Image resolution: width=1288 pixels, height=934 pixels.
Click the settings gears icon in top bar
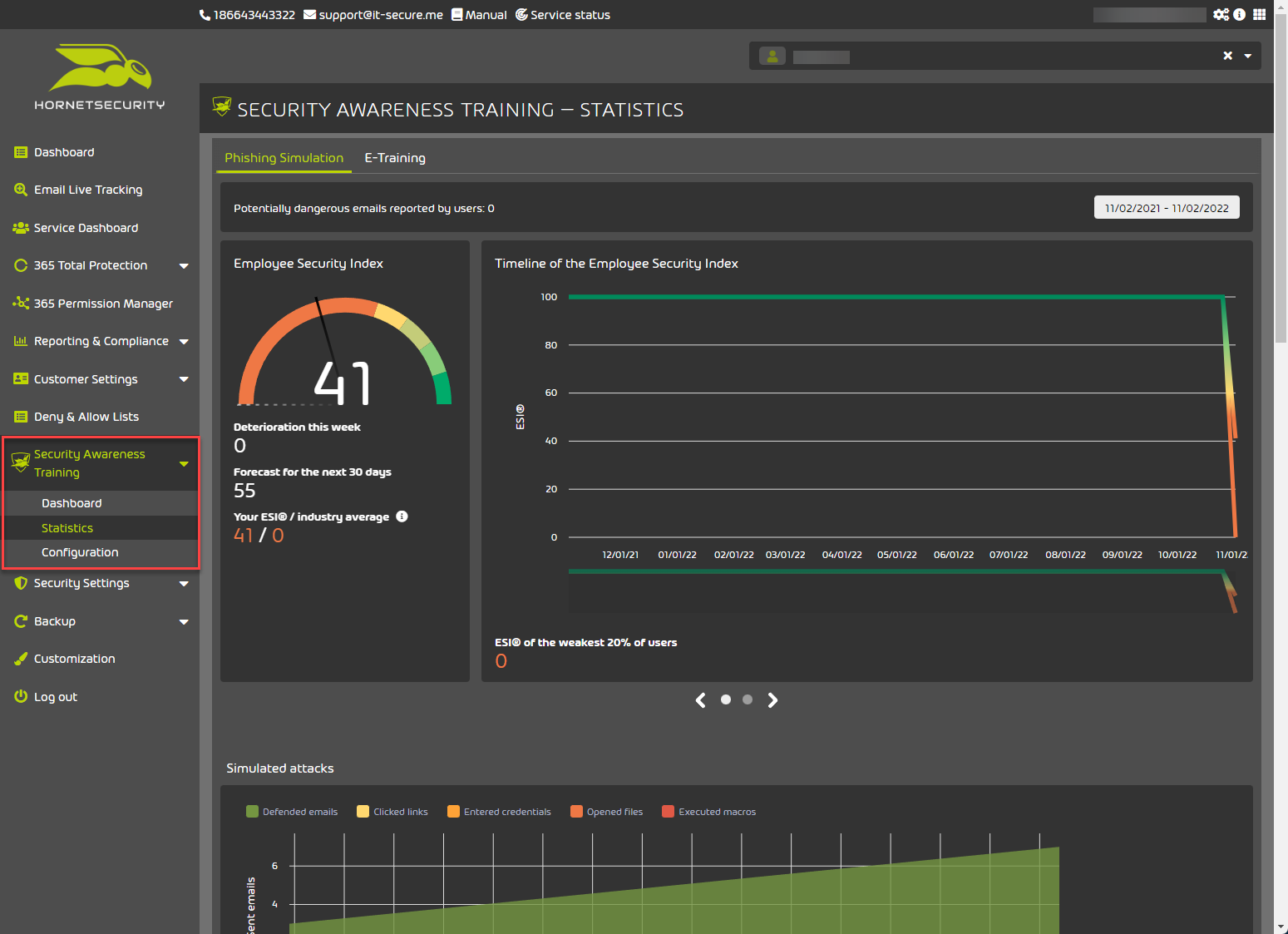click(1220, 14)
